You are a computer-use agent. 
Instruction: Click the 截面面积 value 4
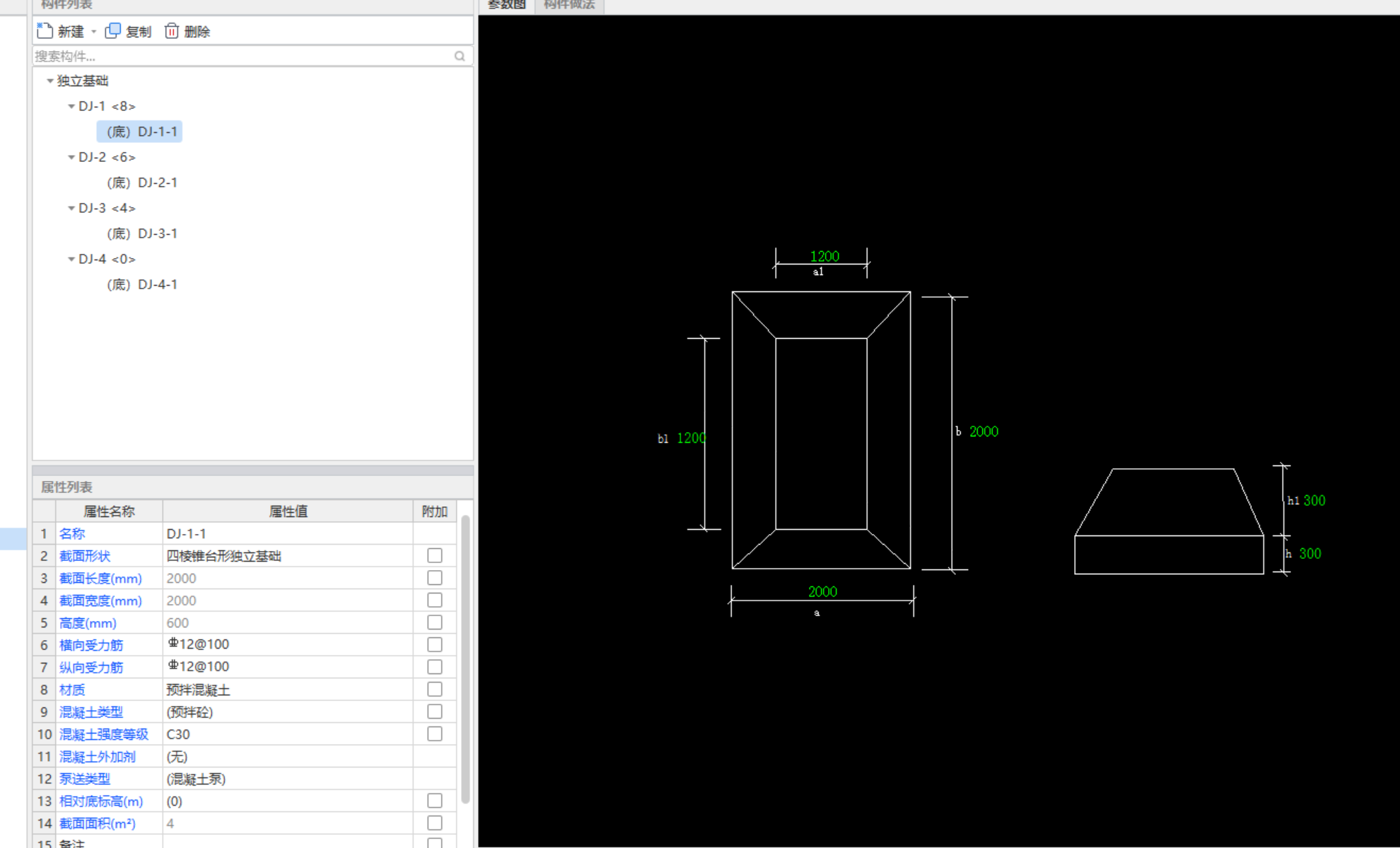coord(288,823)
